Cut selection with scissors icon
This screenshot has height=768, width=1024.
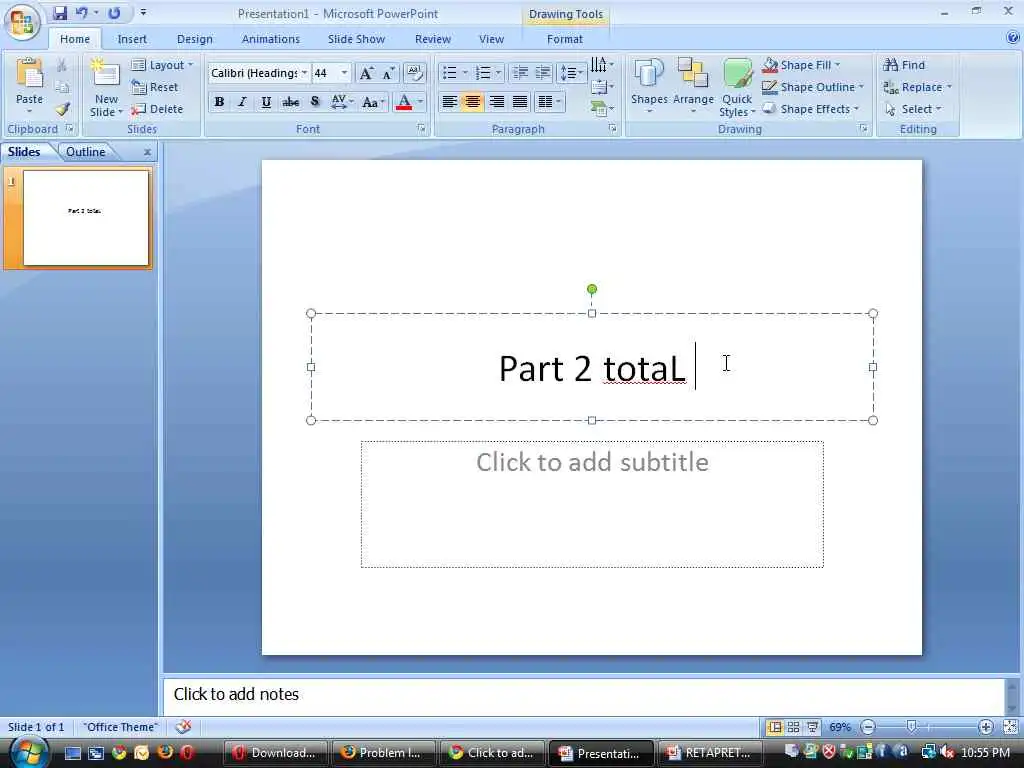61,65
